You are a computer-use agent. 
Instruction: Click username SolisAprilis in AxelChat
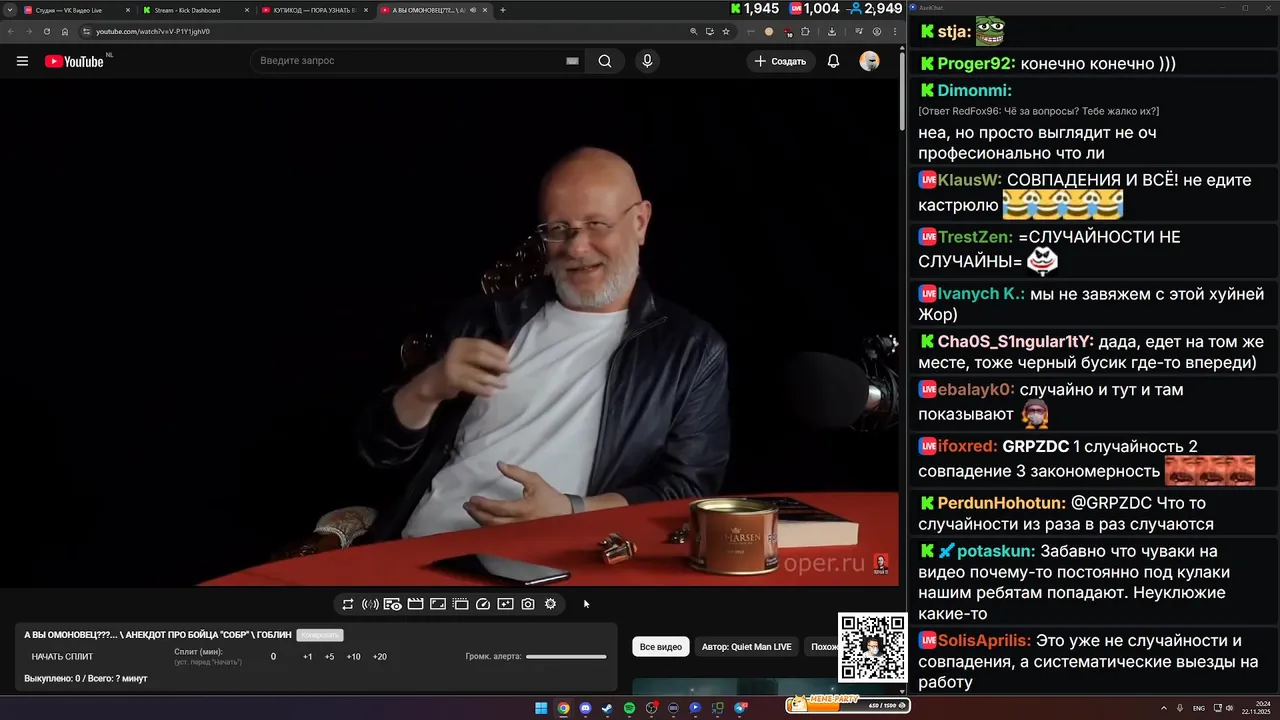click(984, 641)
